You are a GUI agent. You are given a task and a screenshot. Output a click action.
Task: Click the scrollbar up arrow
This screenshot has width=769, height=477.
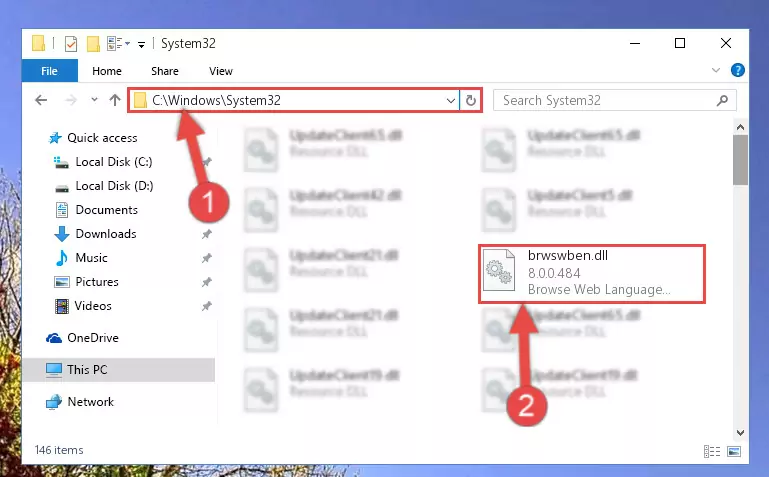pos(740,127)
